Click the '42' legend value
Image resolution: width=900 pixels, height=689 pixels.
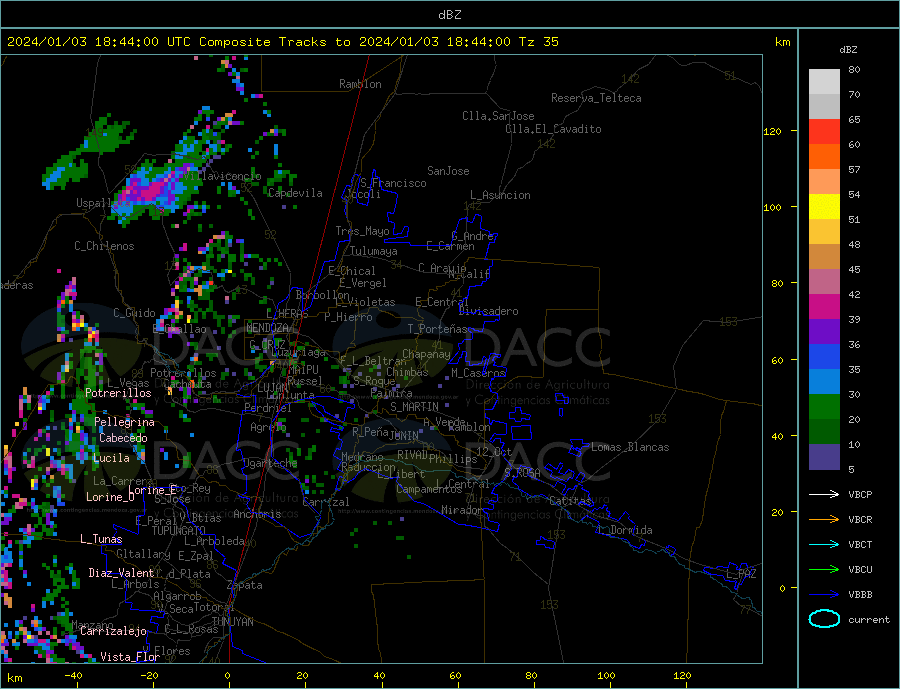coord(854,295)
